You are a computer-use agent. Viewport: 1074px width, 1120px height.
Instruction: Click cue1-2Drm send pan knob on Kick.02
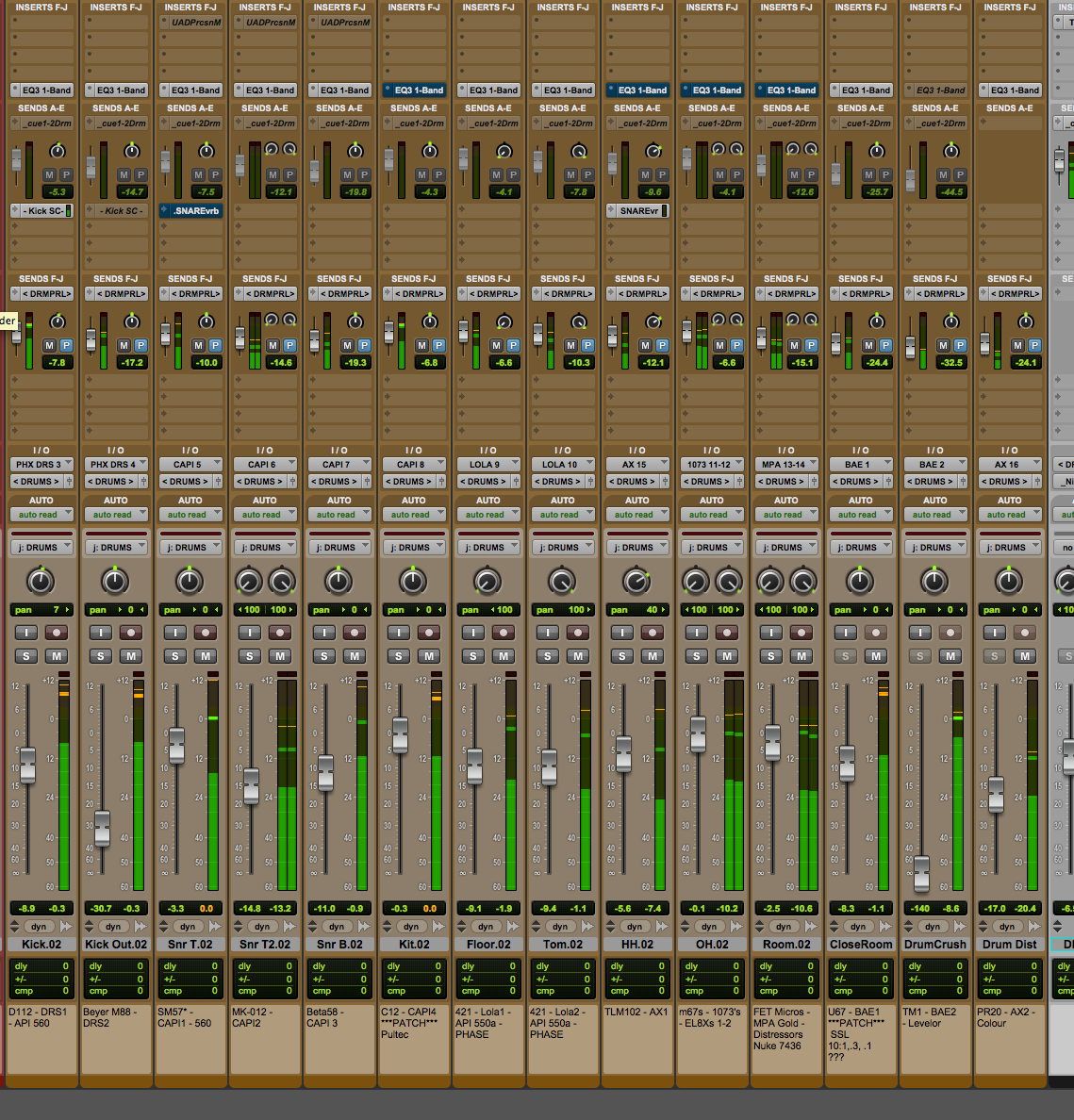point(58,151)
